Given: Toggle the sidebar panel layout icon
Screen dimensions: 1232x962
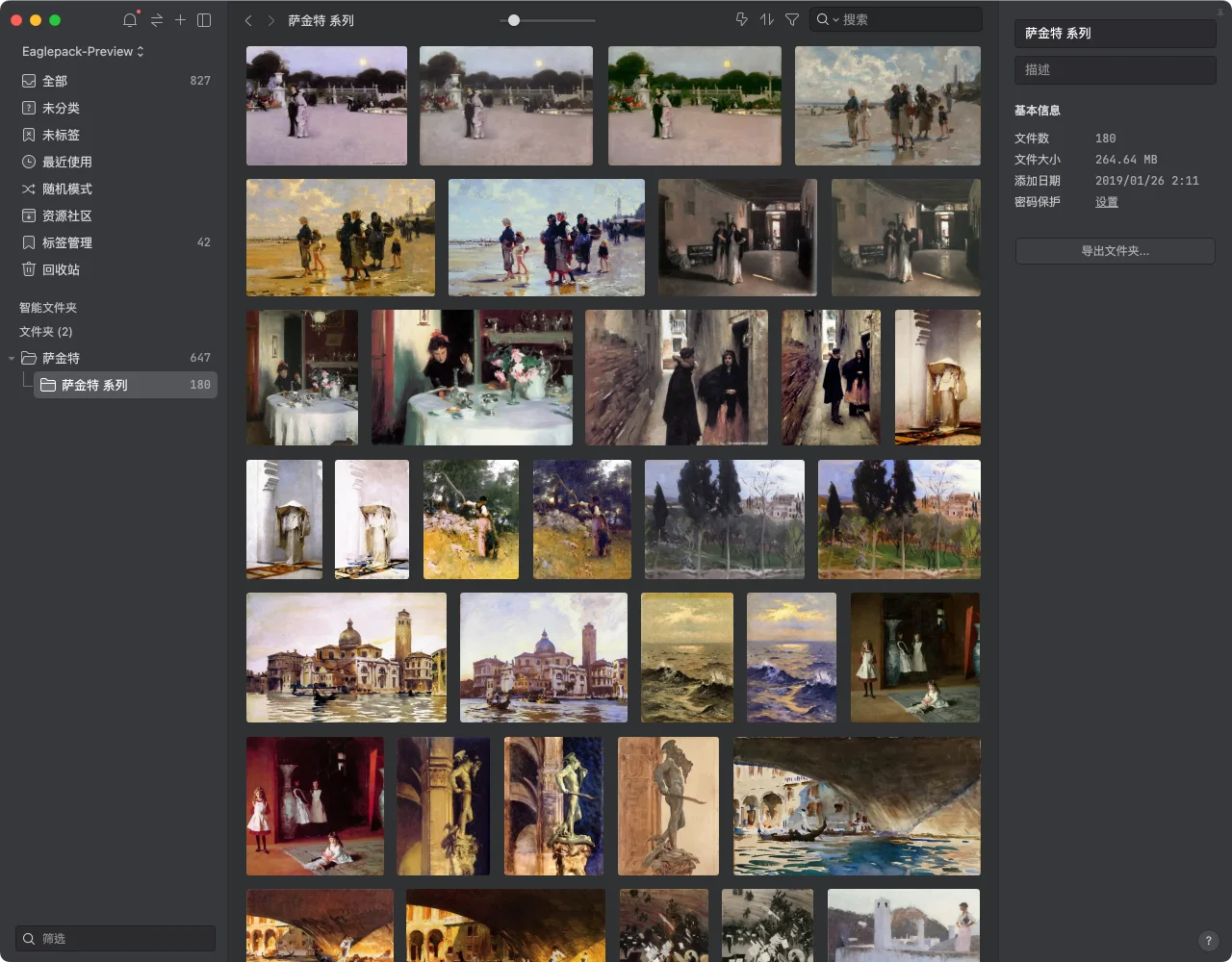Looking at the screenshot, I should (204, 20).
